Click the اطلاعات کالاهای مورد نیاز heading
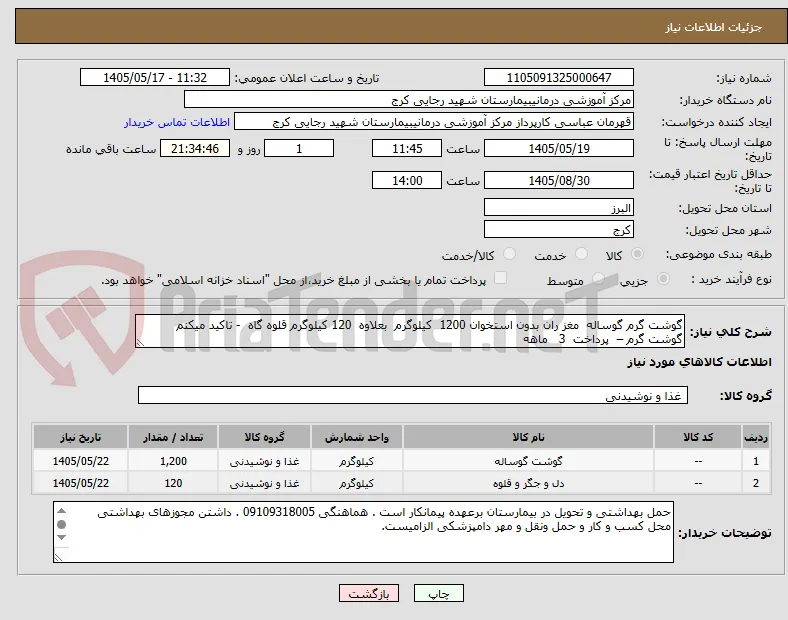This screenshot has width=788, height=620. 699,362
